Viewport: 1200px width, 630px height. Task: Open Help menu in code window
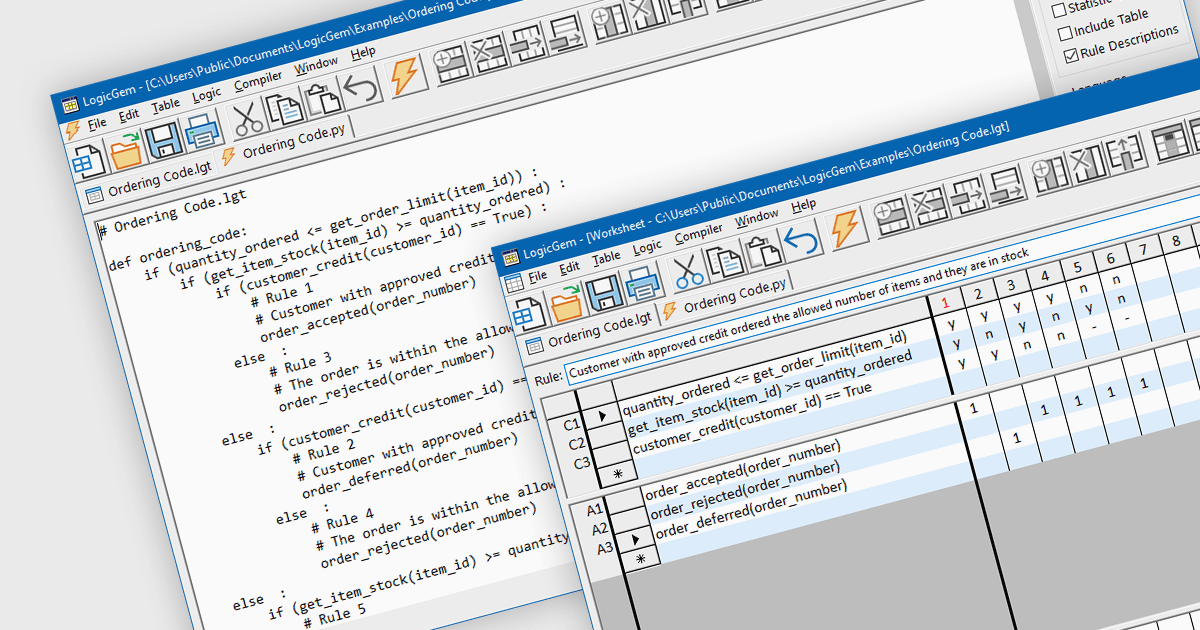click(363, 52)
